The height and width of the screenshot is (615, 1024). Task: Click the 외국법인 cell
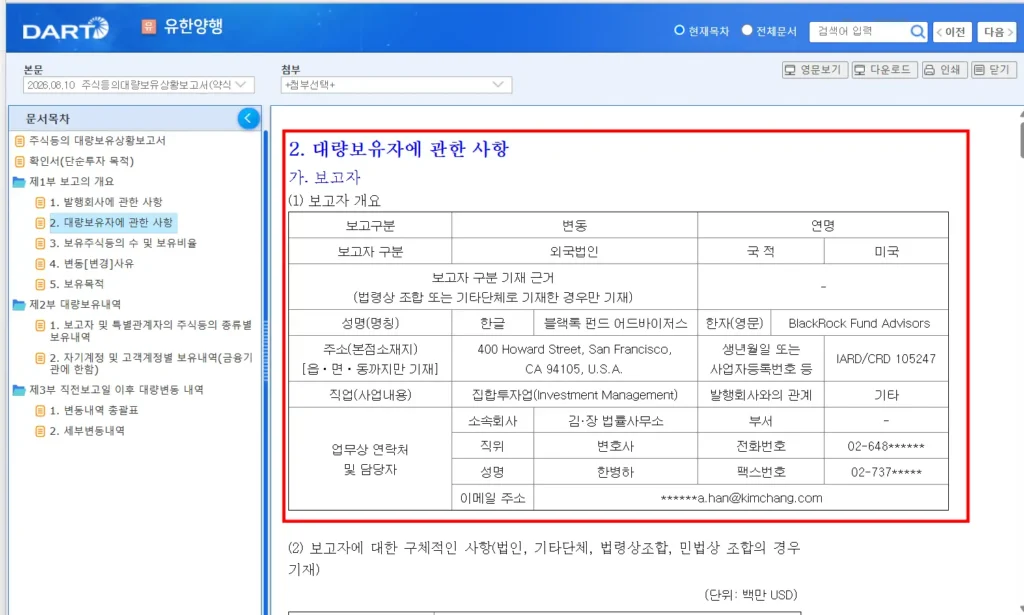[x=574, y=251]
